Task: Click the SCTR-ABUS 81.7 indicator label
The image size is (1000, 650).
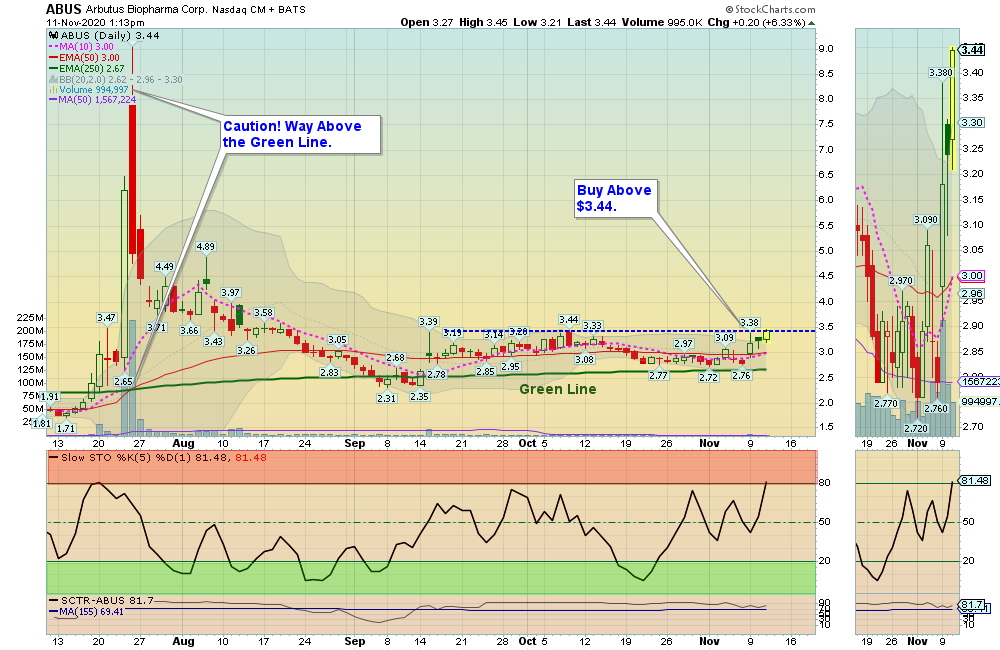Action: tap(102, 600)
